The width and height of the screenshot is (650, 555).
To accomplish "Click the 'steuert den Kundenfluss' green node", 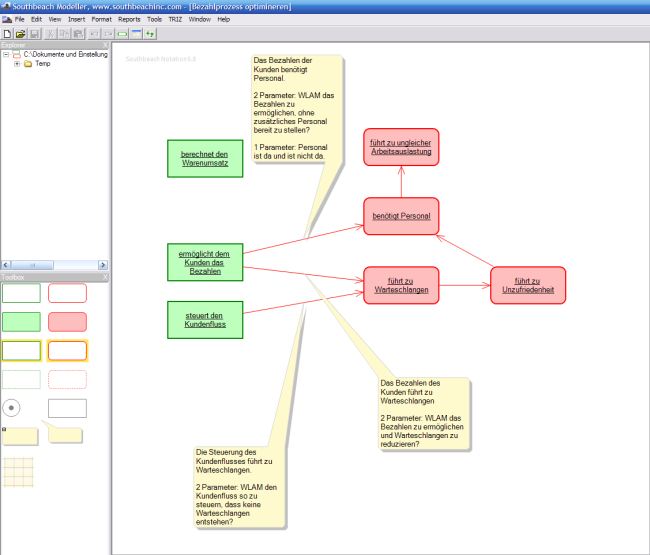I will [205, 320].
